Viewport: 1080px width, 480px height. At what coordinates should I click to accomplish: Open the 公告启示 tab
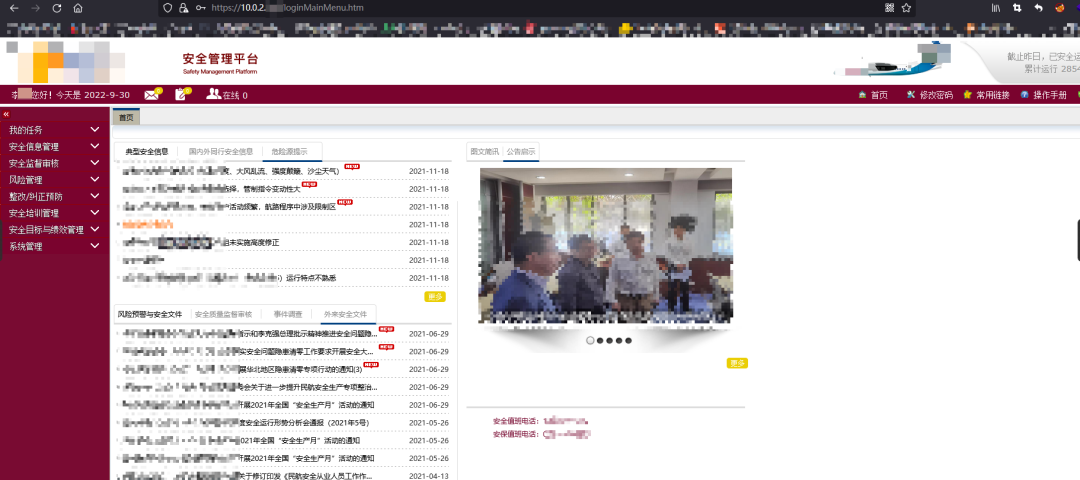pyautogui.click(x=521, y=152)
